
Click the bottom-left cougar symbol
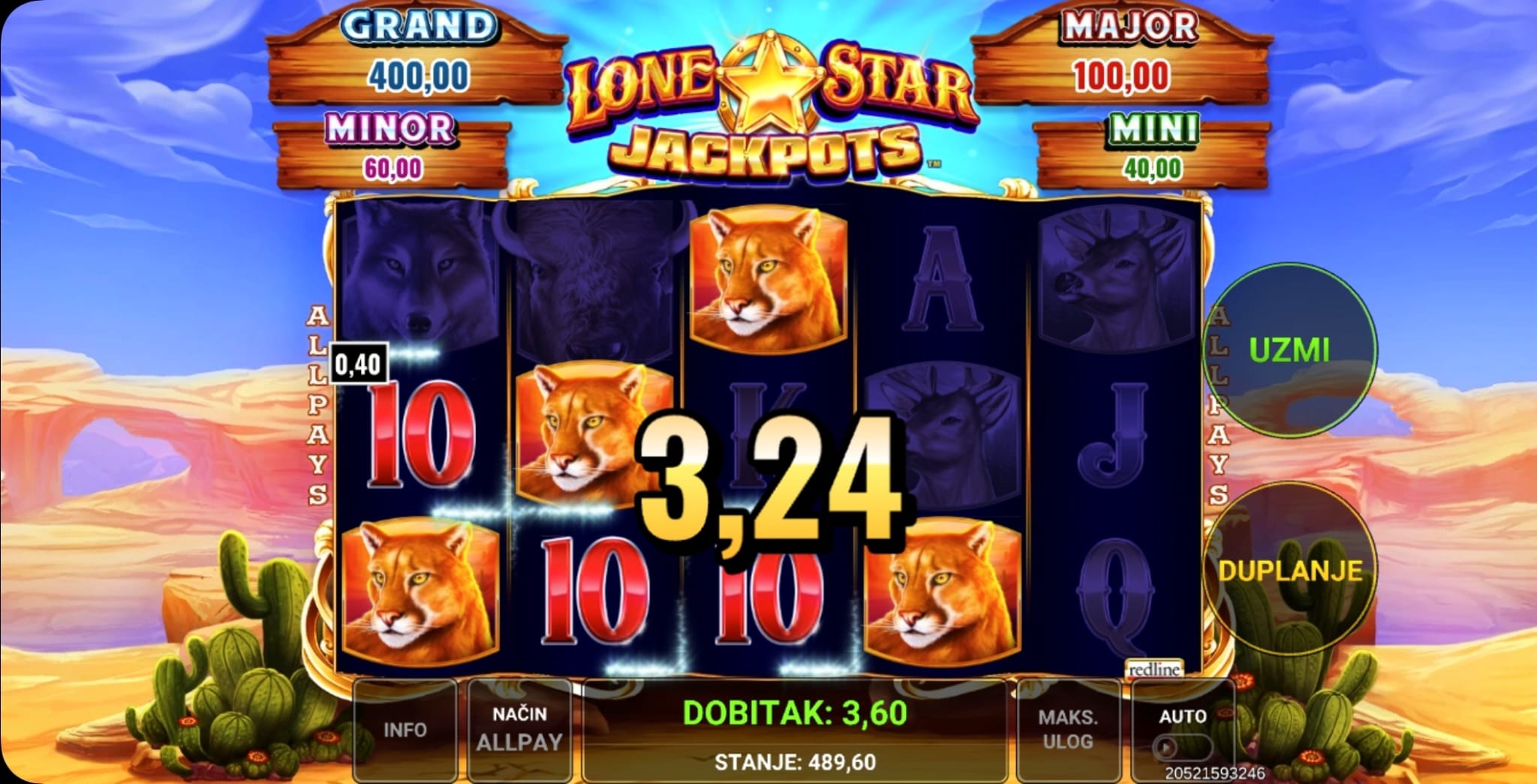[420, 593]
